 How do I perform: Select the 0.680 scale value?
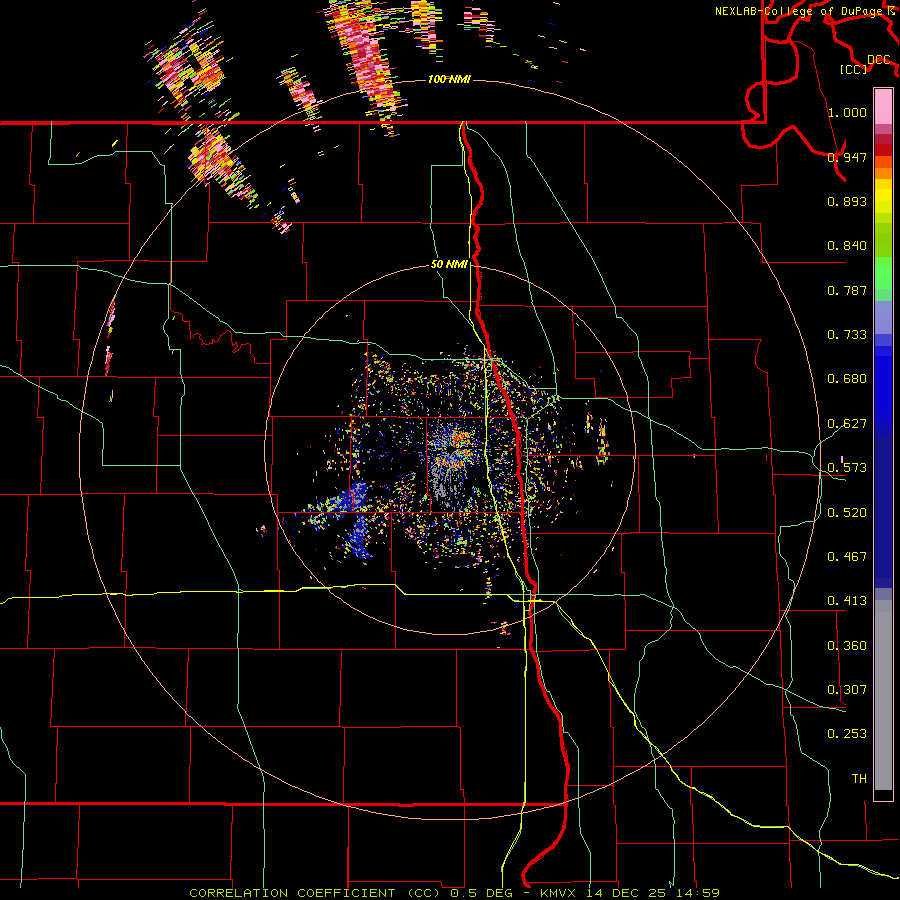(847, 379)
